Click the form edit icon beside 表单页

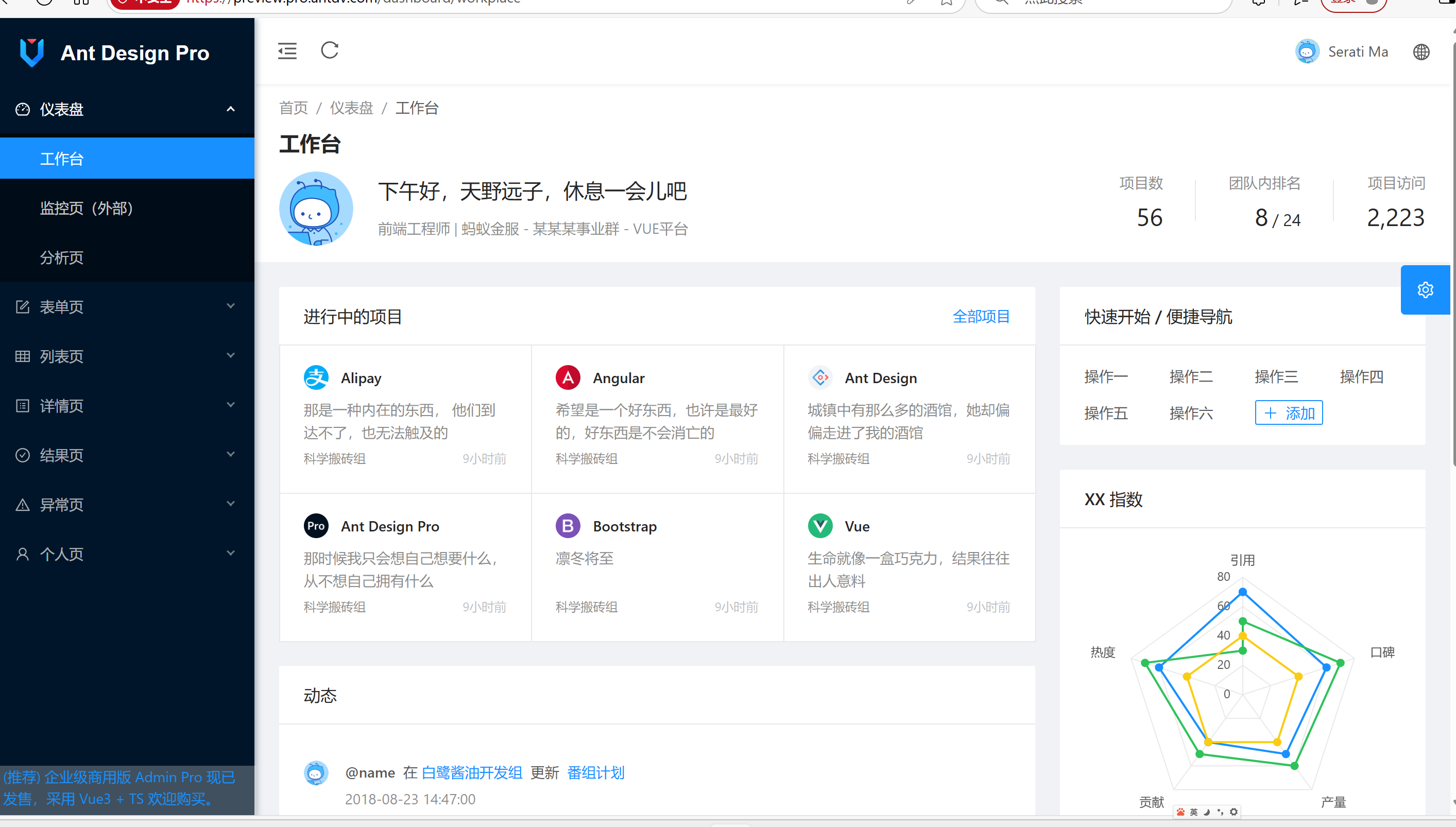click(23, 307)
